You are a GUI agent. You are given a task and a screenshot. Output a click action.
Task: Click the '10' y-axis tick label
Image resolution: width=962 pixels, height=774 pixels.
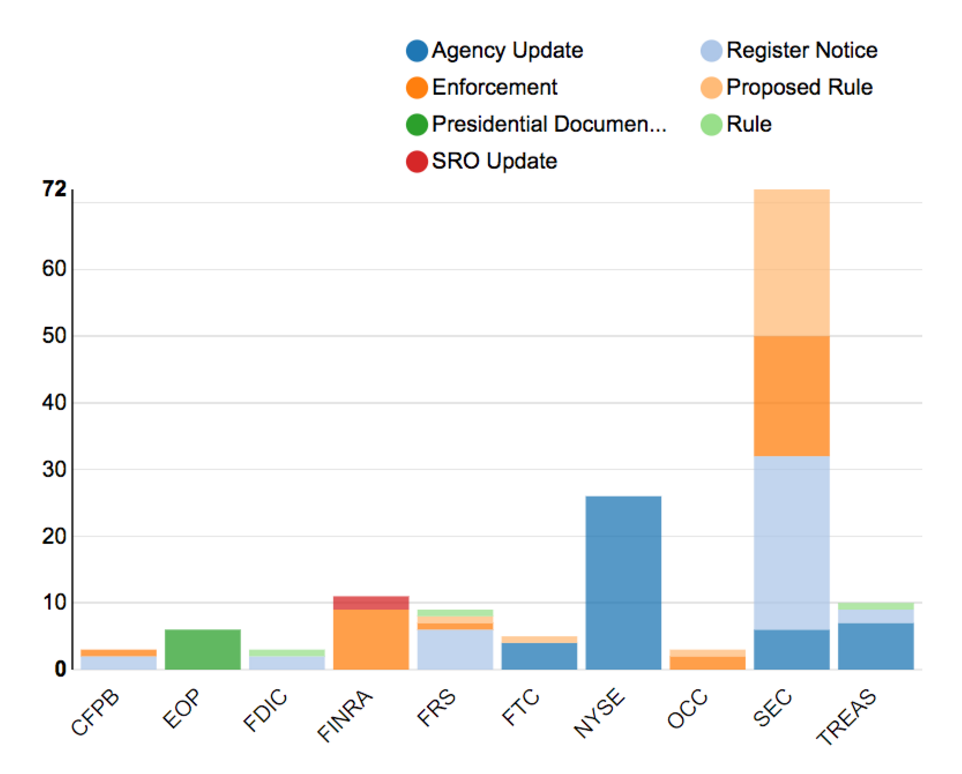(x=54, y=603)
